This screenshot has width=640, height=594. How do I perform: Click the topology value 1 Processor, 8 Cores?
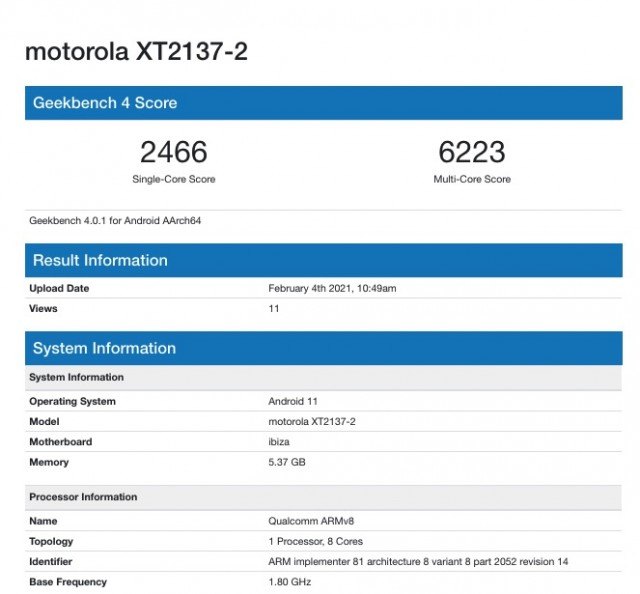click(x=316, y=541)
